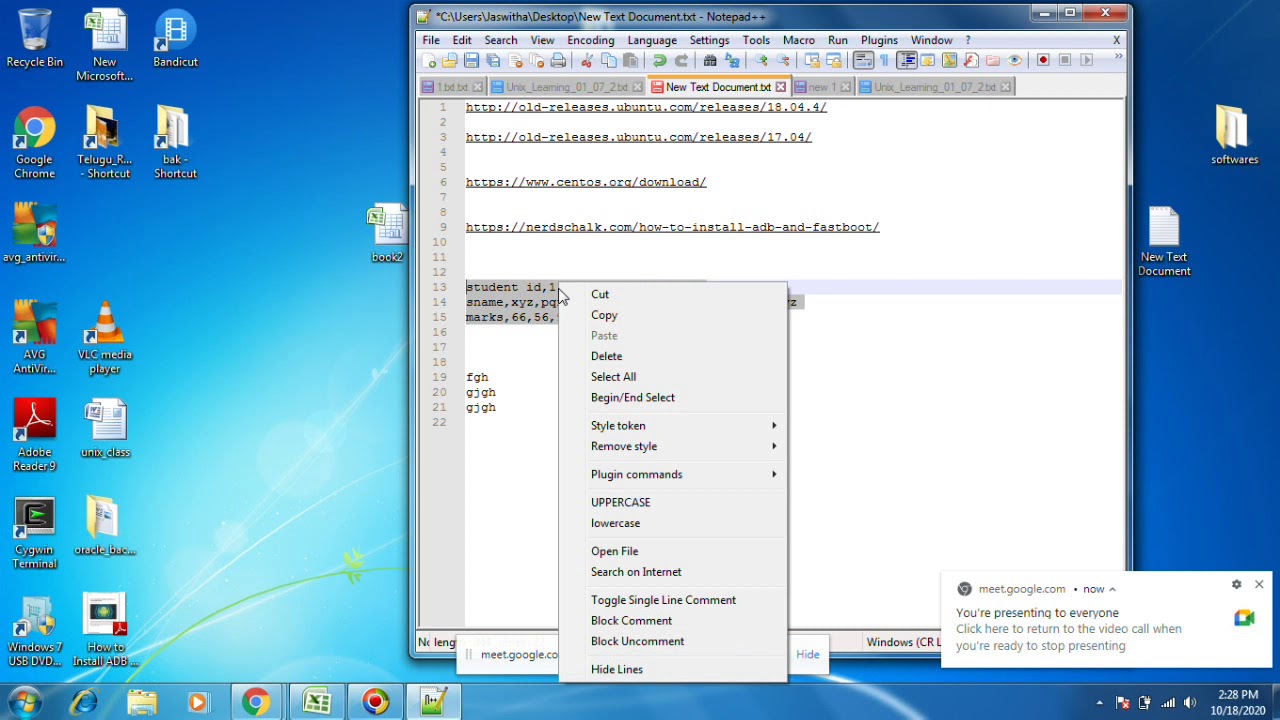This screenshot has height=720, width=1280.
Task: Undo using the green arrow toolbar icon
Action: pos(659,60)
